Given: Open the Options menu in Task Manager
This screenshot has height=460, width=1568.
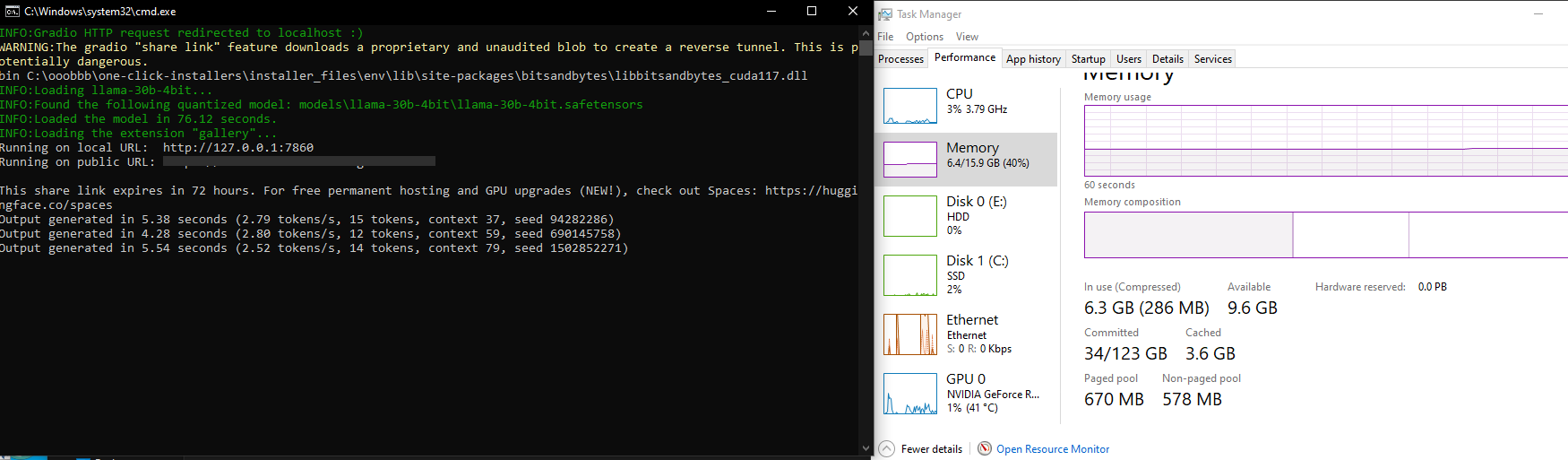Looking at the screenshot, I should tap(925, 37).
